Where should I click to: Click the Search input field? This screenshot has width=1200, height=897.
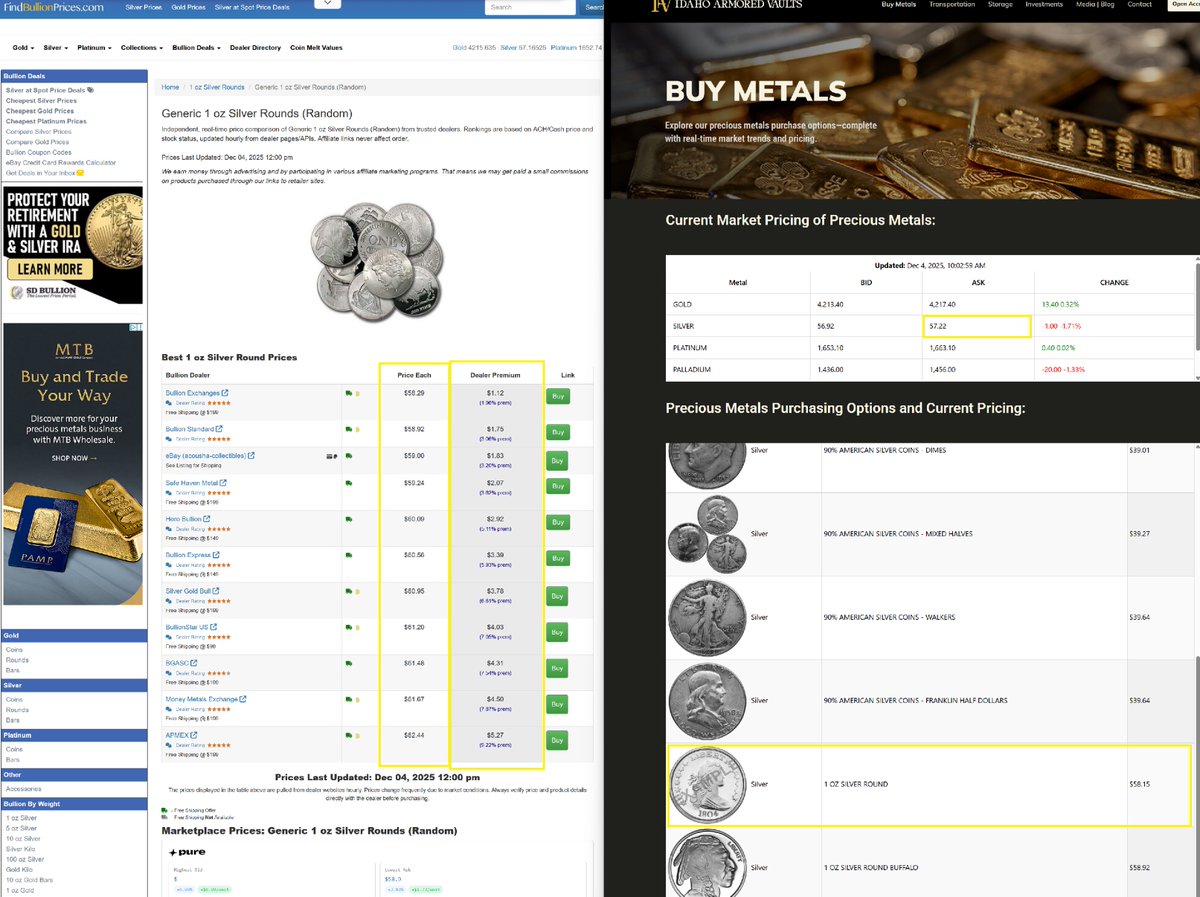tap(530, 7)
